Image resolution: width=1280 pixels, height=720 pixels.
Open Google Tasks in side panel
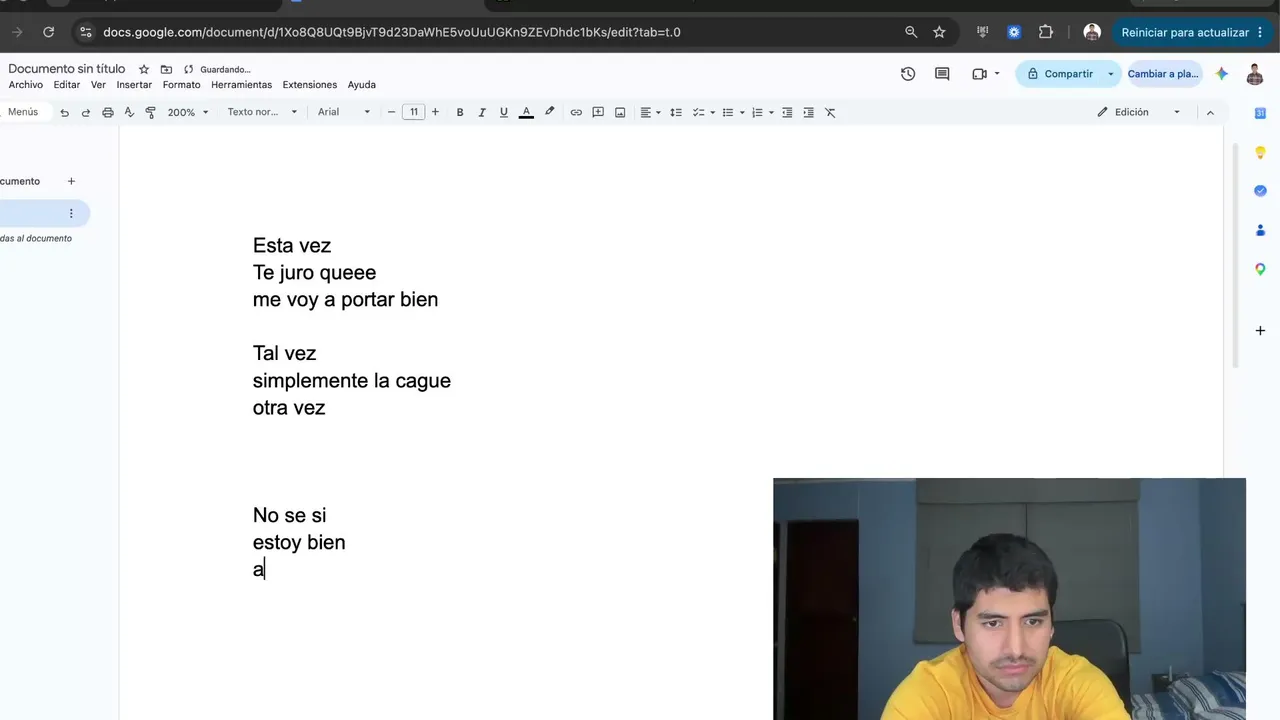(1260, 191)
